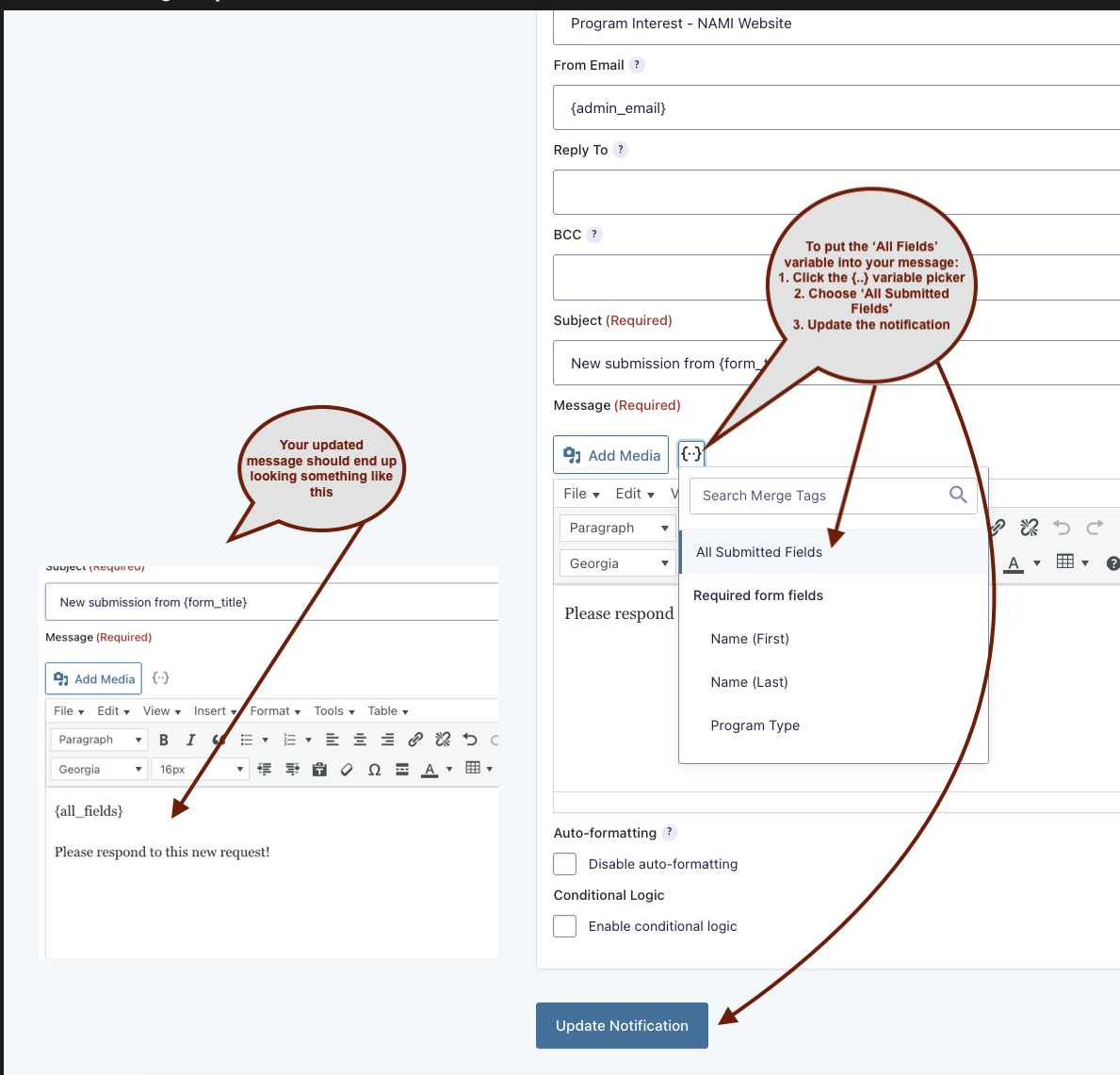Screen dimensions: 1120x1075
Task: Check the Disable auto-formatting checkbox
Action: click(565, 864)
